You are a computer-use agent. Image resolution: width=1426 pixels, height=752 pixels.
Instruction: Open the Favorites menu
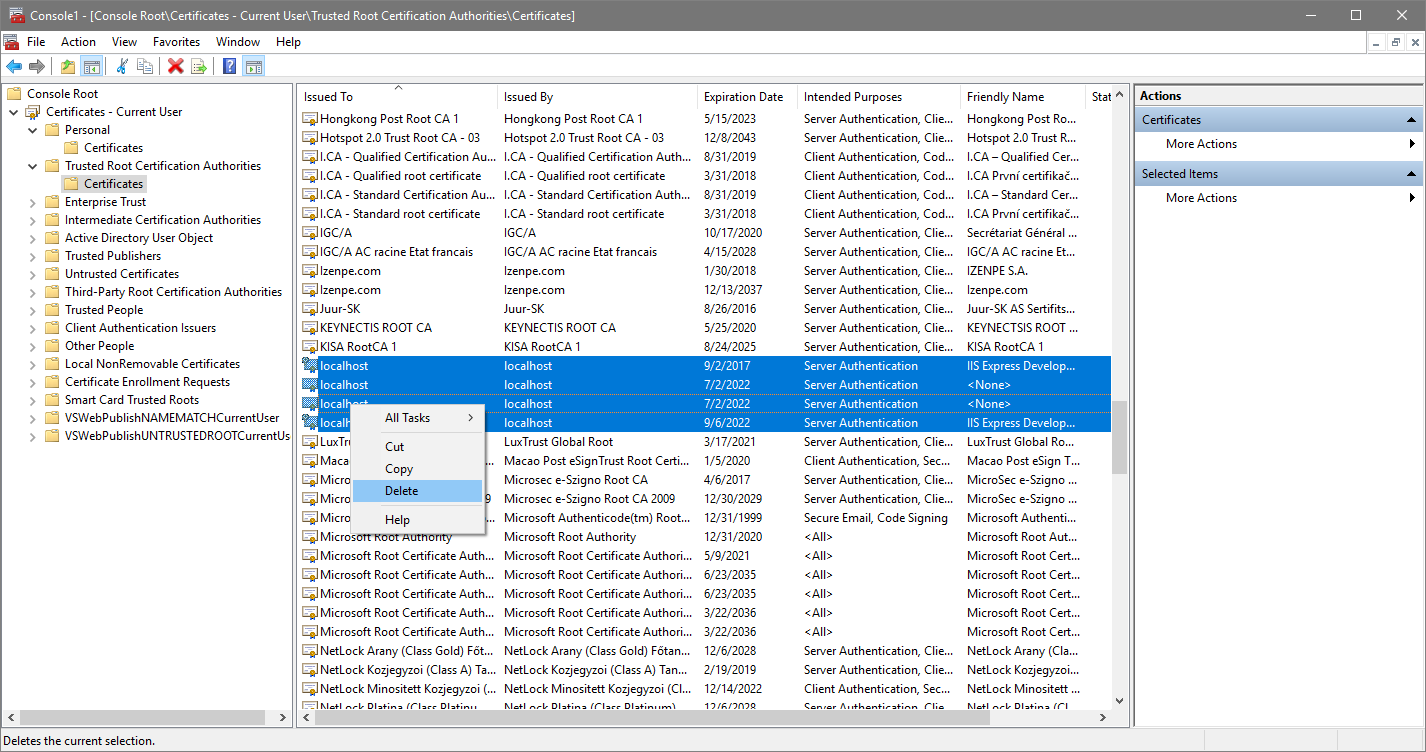click(176, 42)
